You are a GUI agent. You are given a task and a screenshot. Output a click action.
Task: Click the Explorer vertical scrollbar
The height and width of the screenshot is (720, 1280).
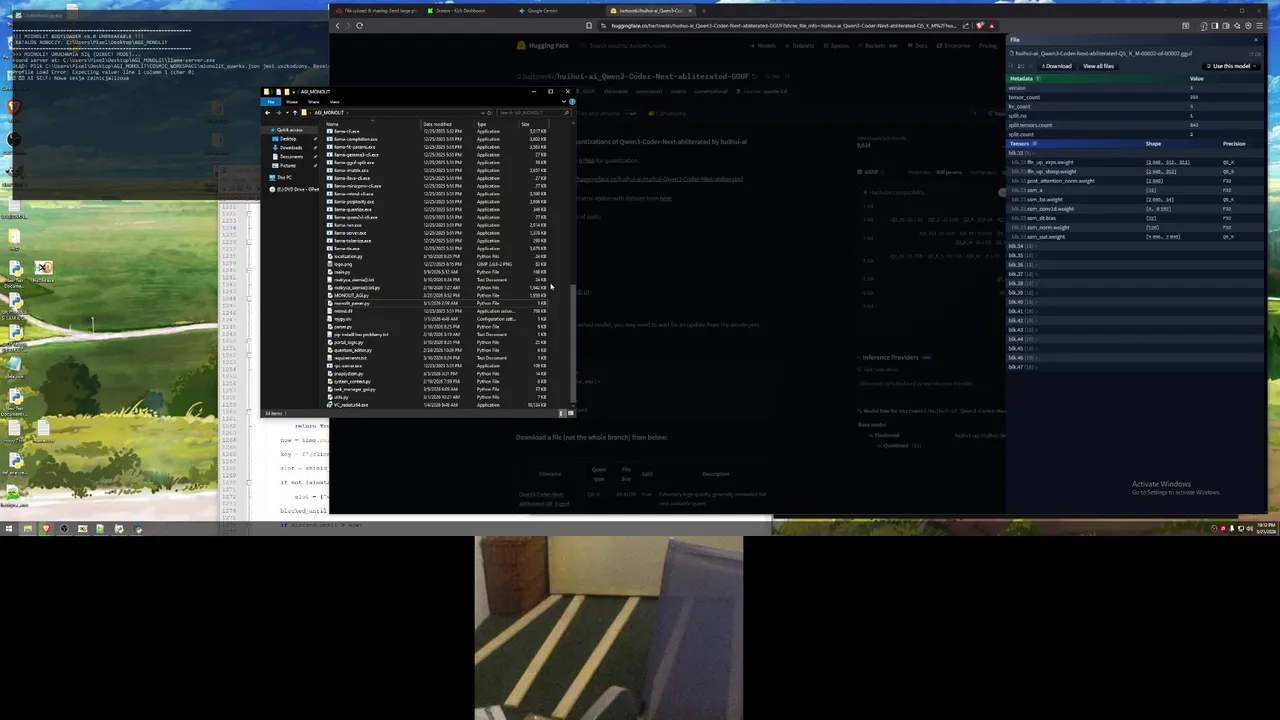(573, 342)
